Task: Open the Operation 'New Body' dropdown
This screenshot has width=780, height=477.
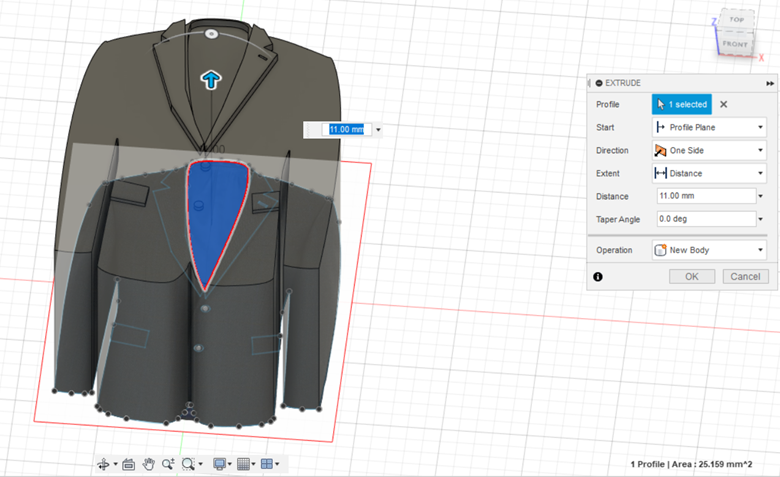Action: 709,250
